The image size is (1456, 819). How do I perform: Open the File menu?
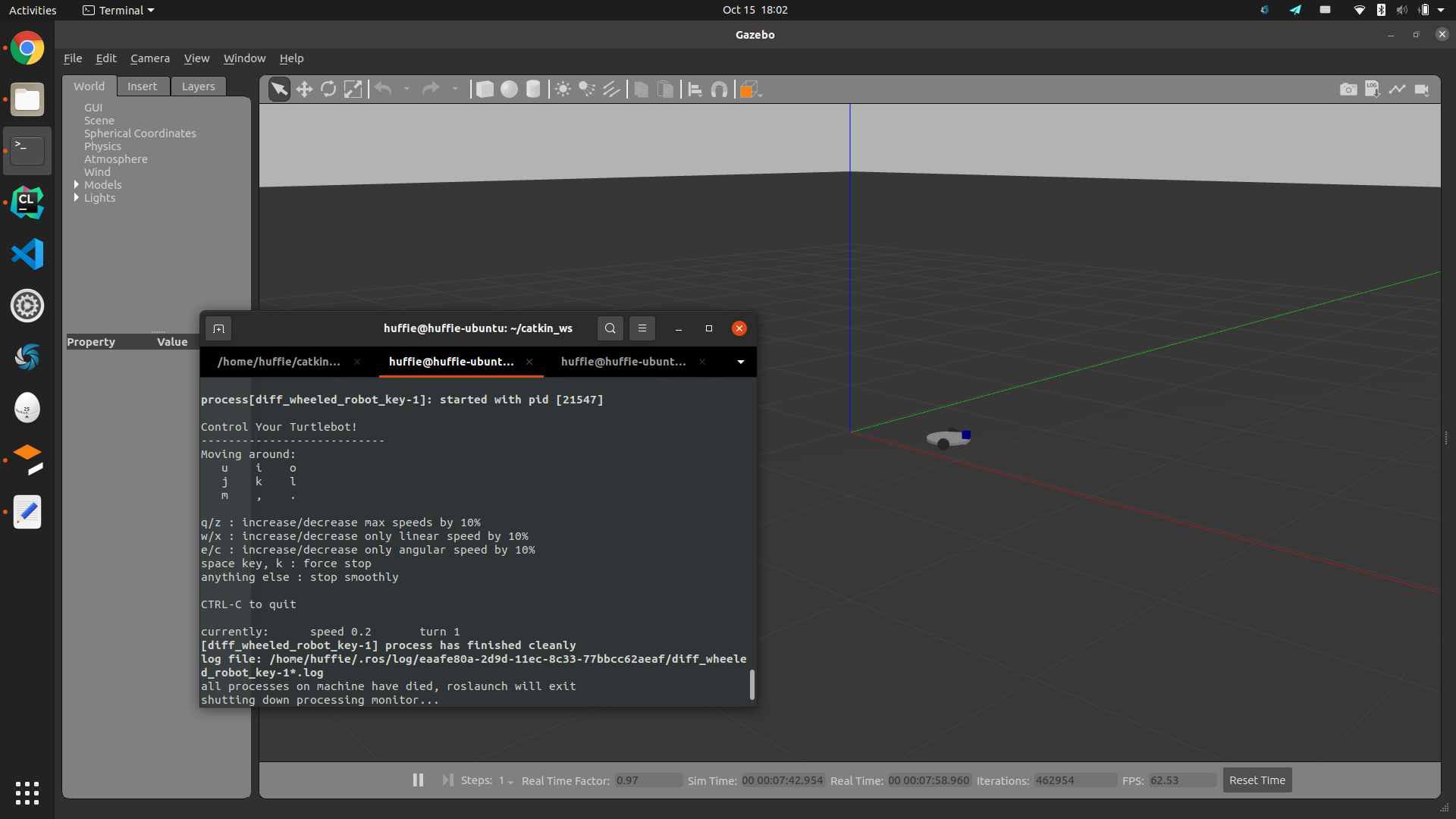73,58
